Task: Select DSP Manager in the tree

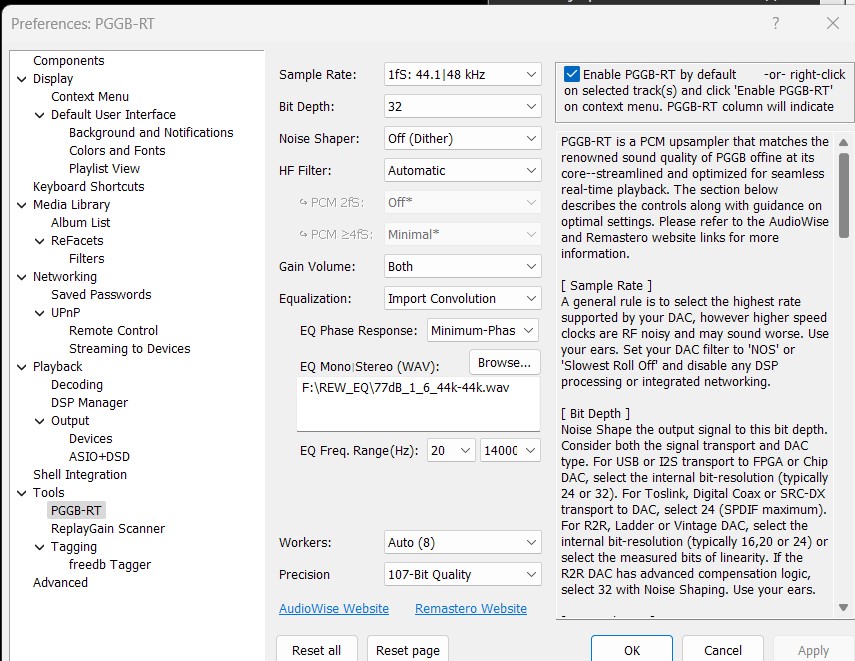Action: click(x=89, y=403)
